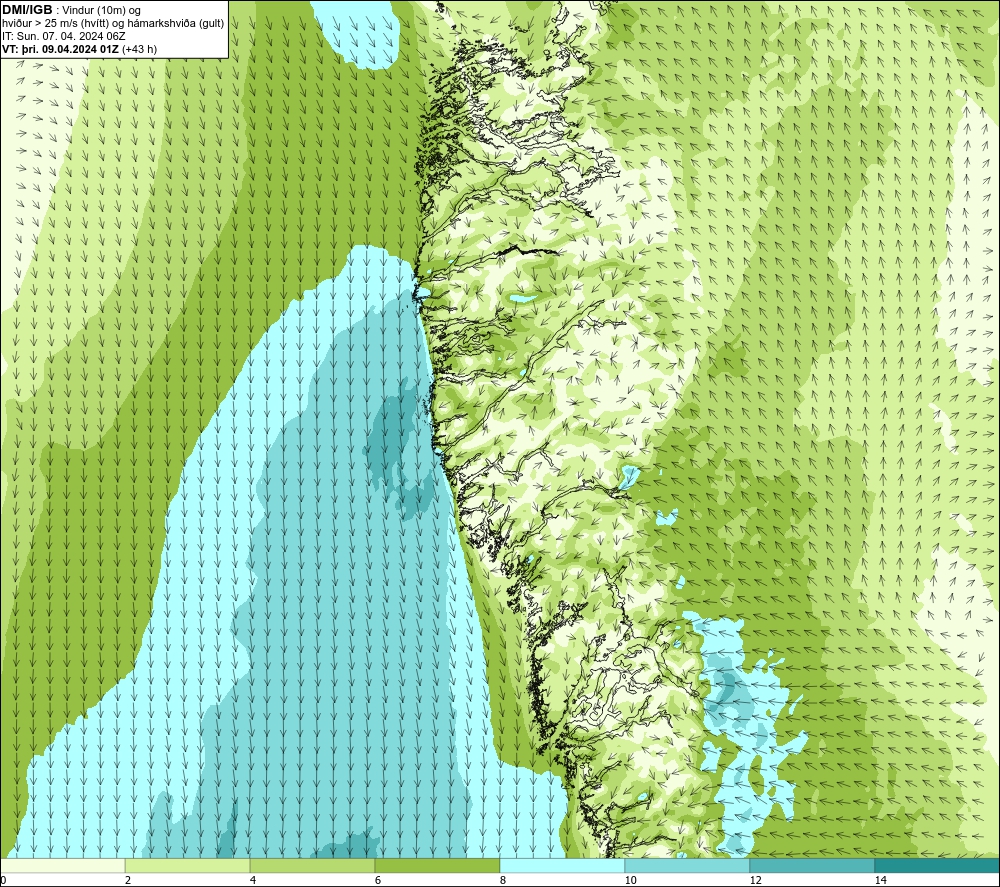The image size is (1000, 887).
Task: Click the '(+43 h)' forecast offset text
Action: (139, 49)
